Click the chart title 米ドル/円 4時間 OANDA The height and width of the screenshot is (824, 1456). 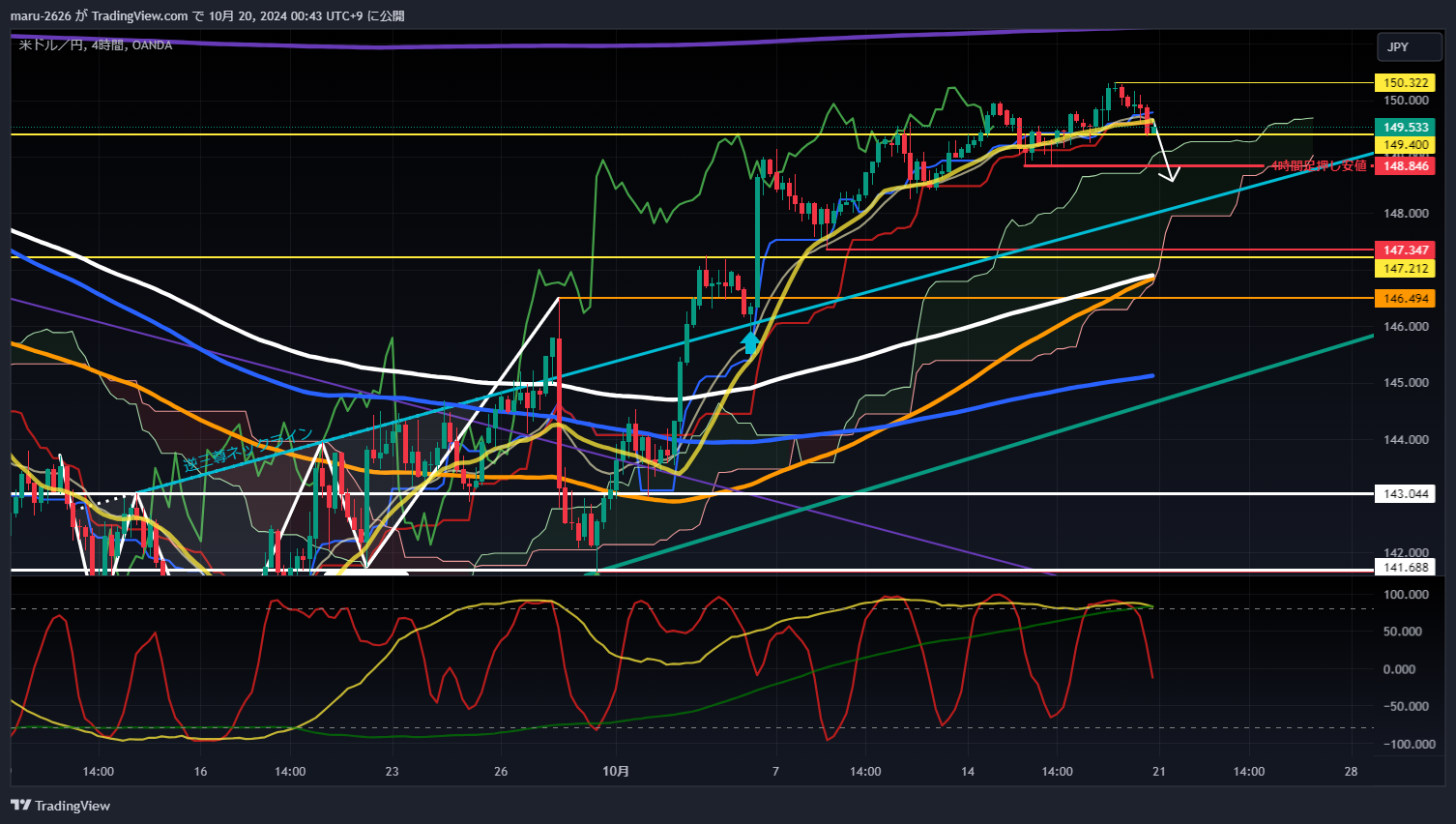coord(96,45)
